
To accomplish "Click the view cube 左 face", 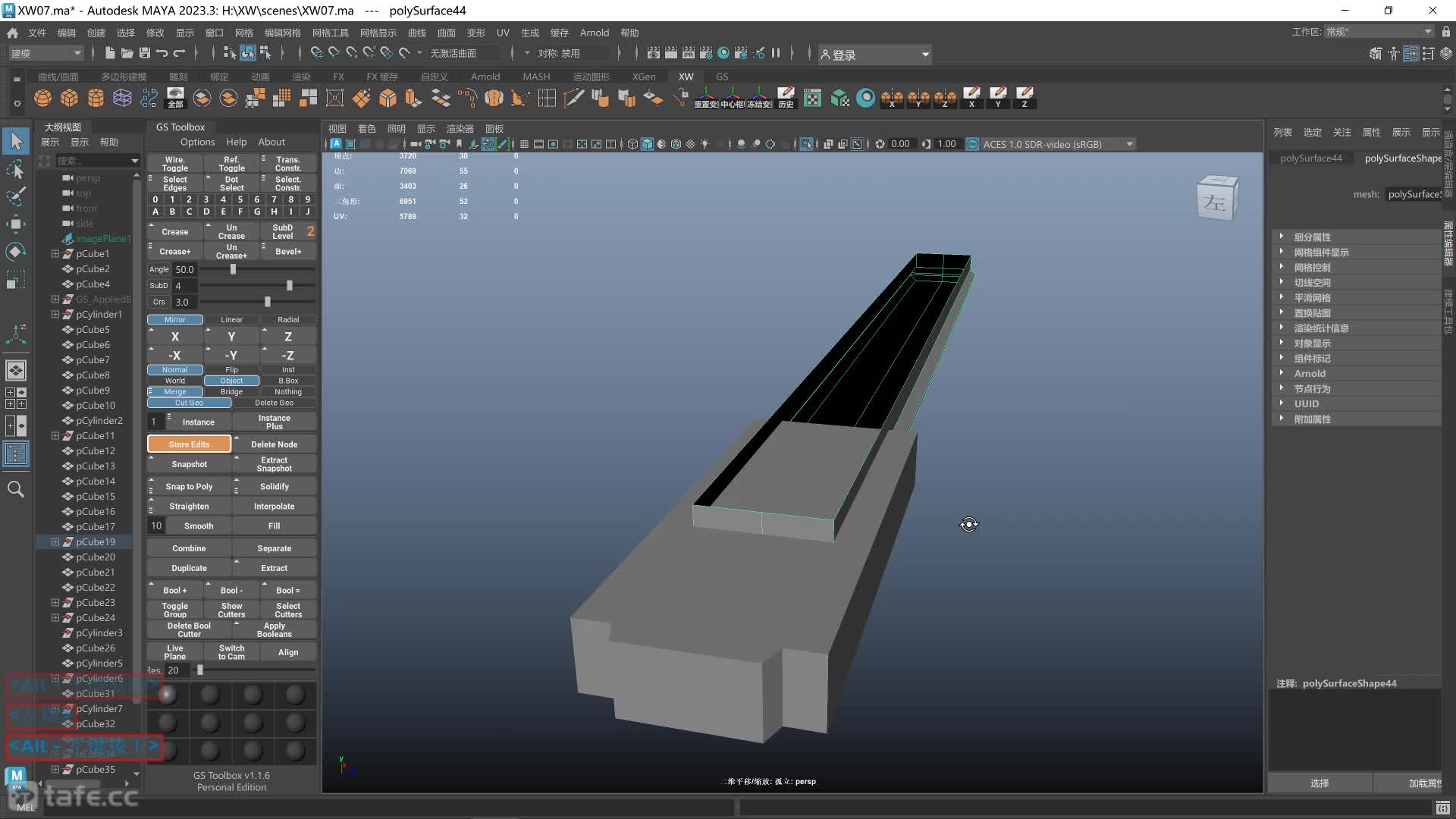I will pos(1216,202).
